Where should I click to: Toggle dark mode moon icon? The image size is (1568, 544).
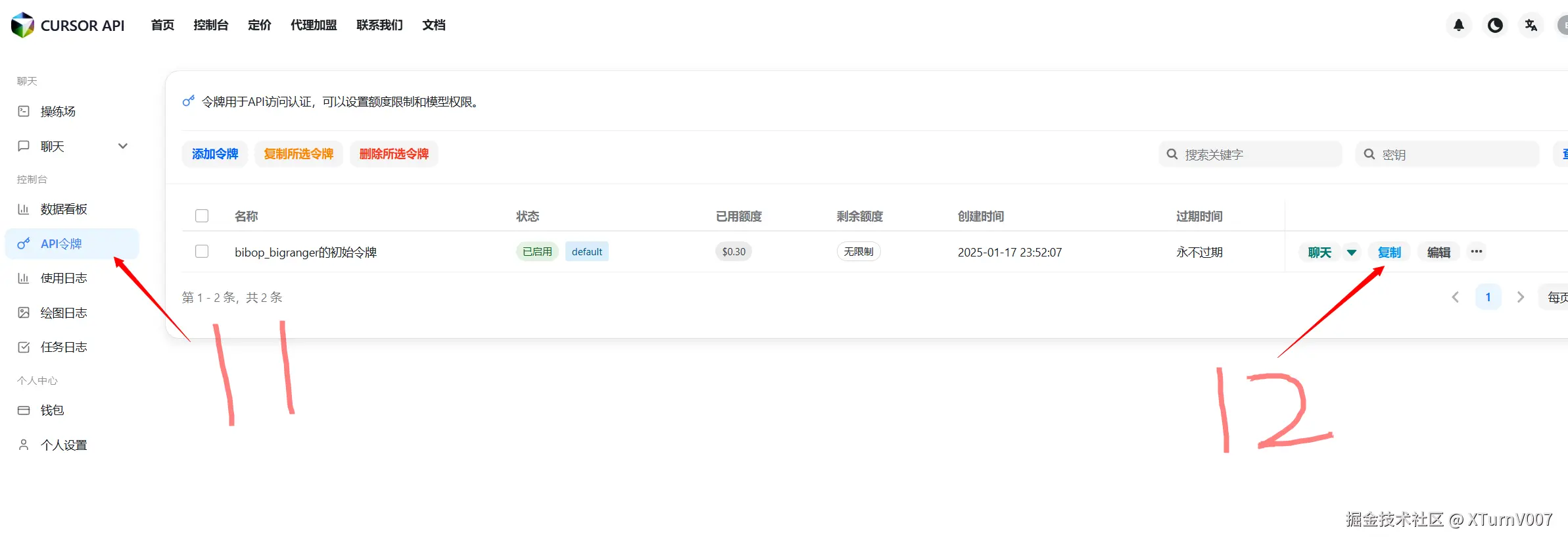coord(1495,25)
